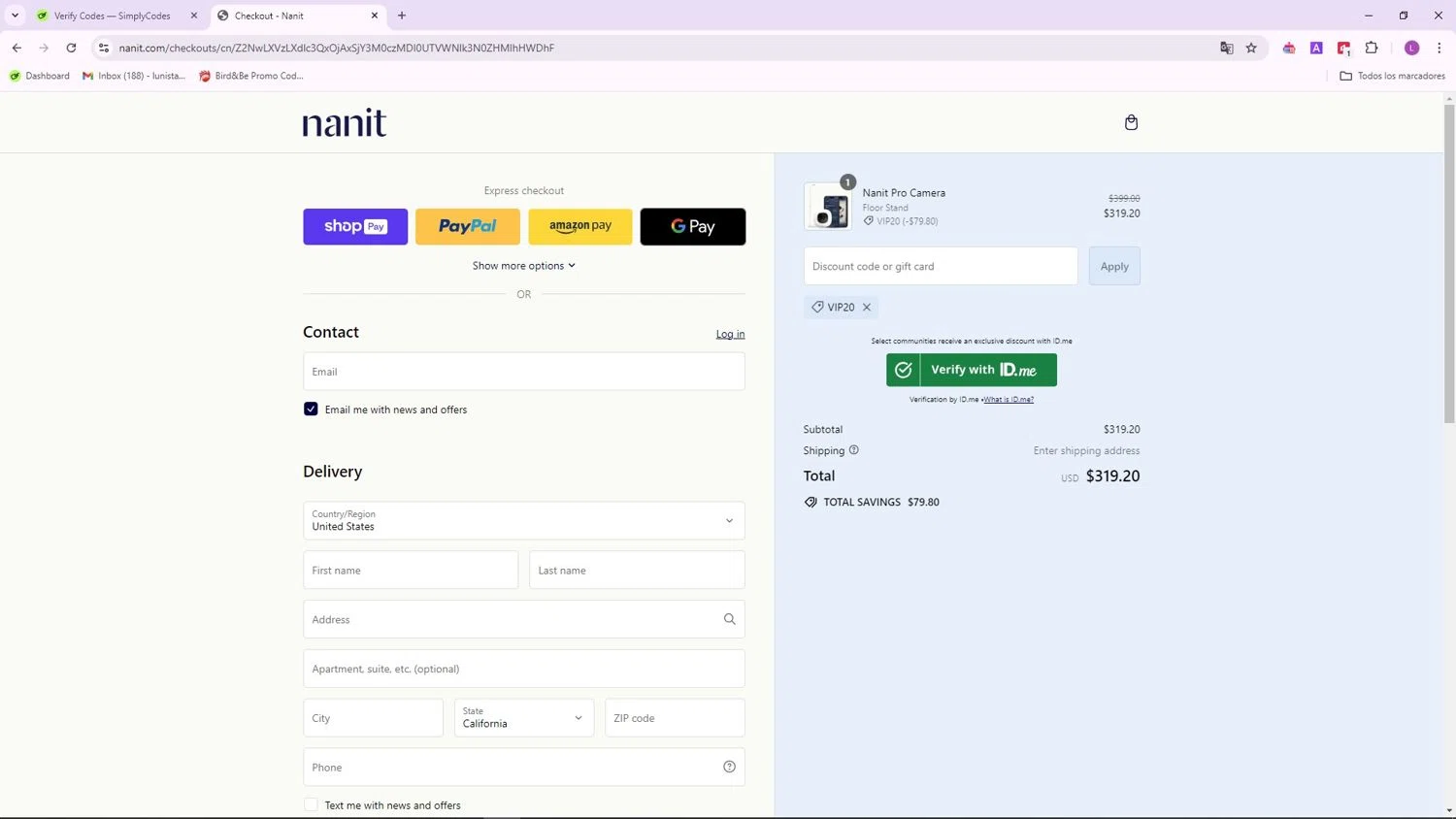Click the browser address bar URL
The image size is (1456, 819).
pyautogui.click(x=337, y=48)
